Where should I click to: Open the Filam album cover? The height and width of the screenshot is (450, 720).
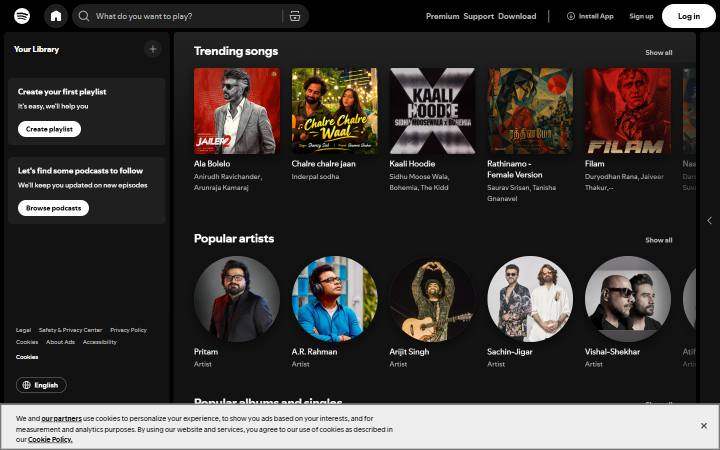tap(628, 111)
